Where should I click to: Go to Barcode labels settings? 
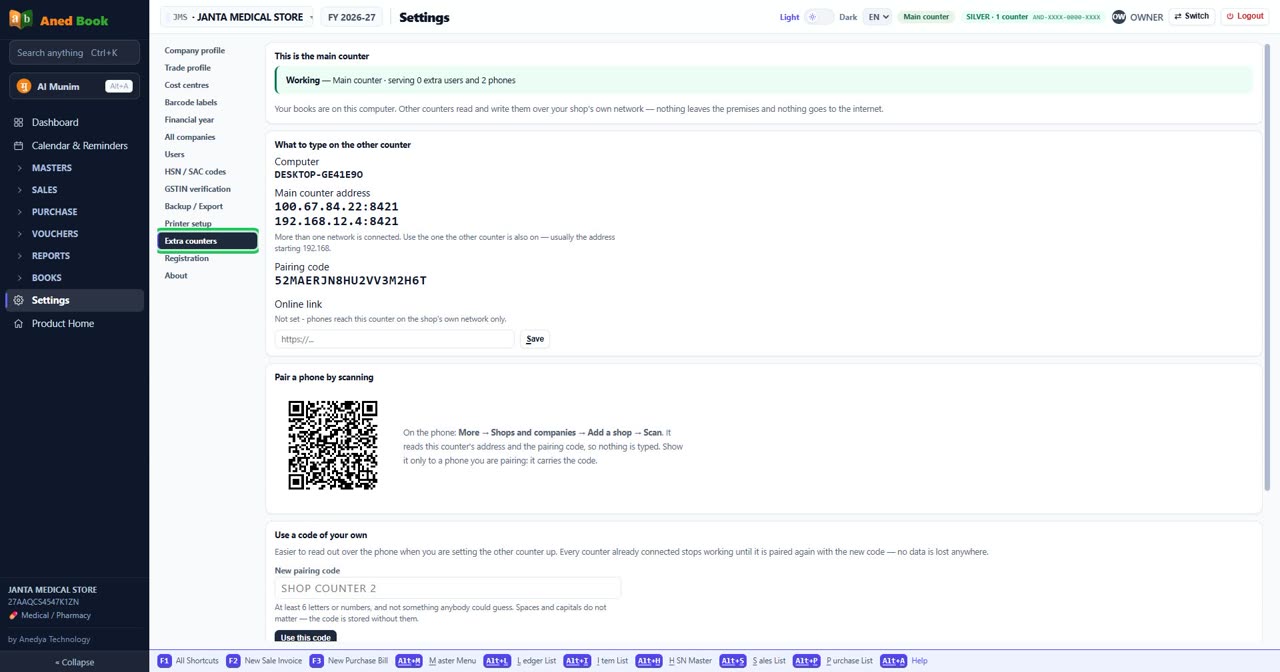[191, 102]
